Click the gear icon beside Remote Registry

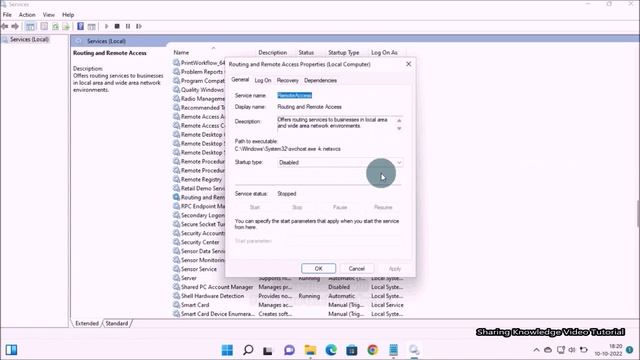[176, 179]
